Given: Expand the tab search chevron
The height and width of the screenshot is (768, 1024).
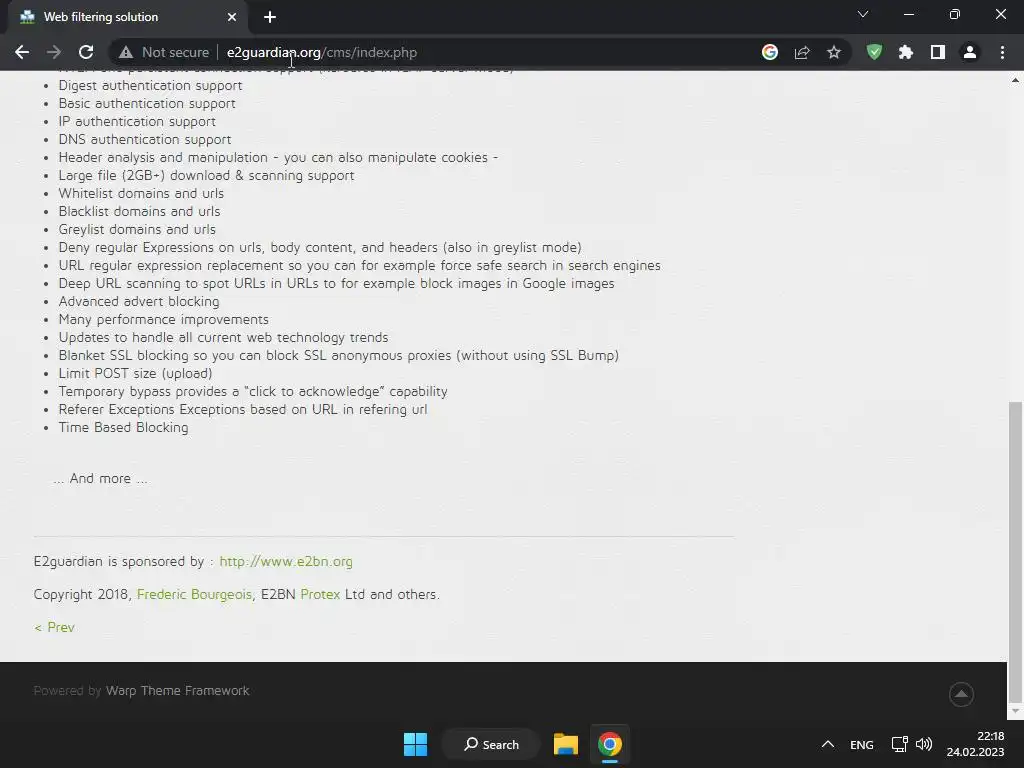Looking at the screenshot, I should click(x=863, y=14).
